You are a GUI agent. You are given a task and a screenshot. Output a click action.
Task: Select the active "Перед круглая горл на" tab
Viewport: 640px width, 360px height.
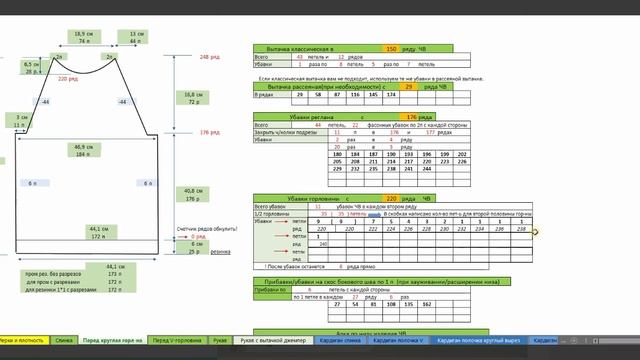coord(112,340)
